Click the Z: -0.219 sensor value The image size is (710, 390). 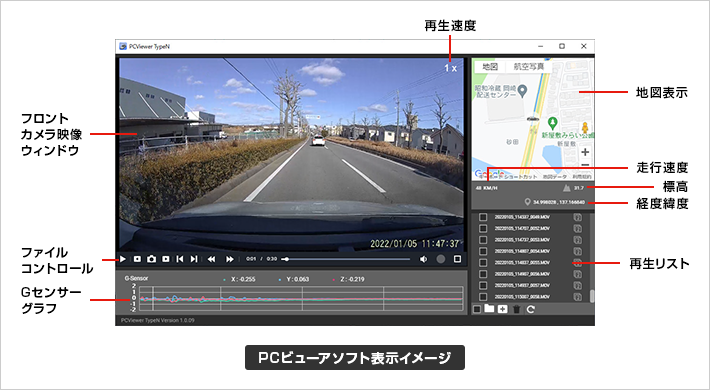352,279
